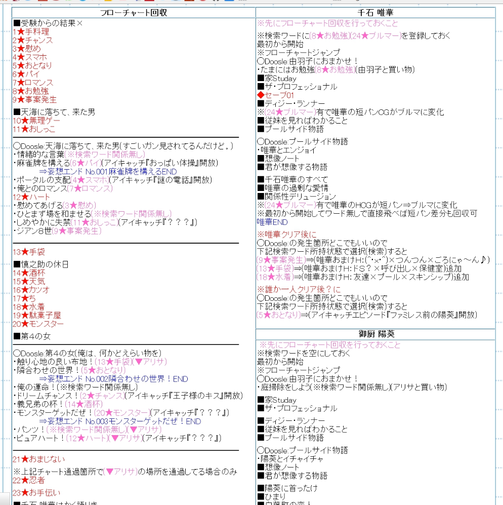This screenshot has height=505, width=503.
Task: Click the '23★お手伝い' entry
Action: 37,493
